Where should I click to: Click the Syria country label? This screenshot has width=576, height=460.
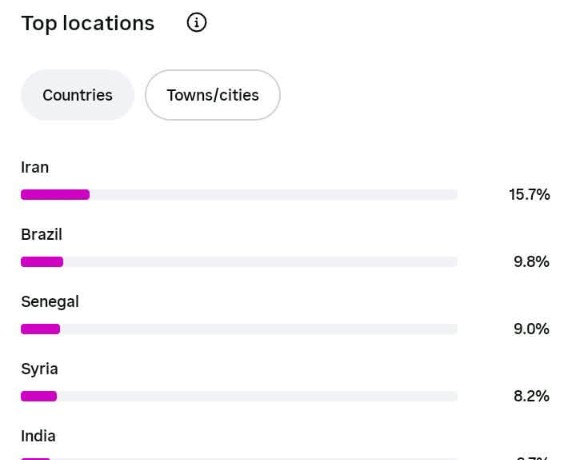click(39, 369)
